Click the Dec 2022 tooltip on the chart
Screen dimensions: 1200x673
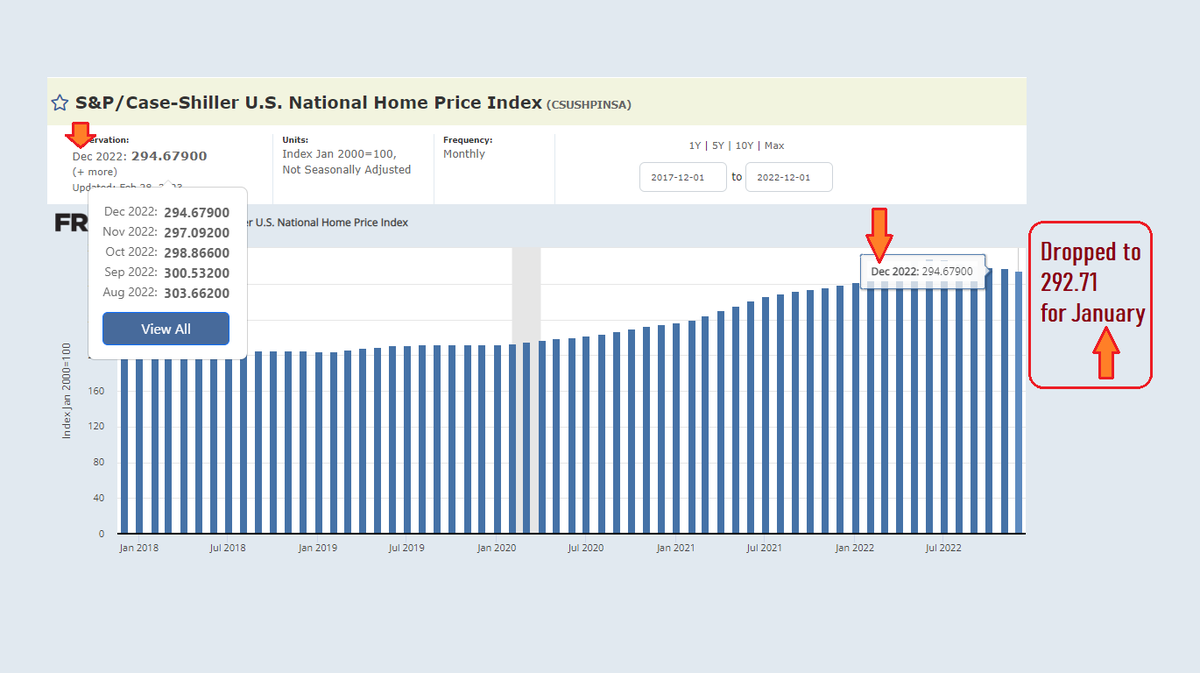(922, 270)
